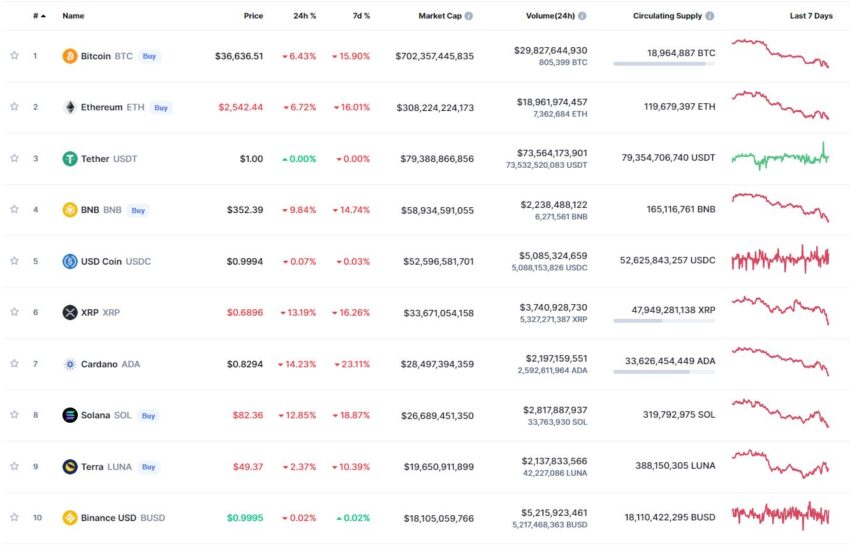The width and height of the screenshot is (850, 551).
Task: Click Last 7 Days column header
Action: click(x=811, y=16)
